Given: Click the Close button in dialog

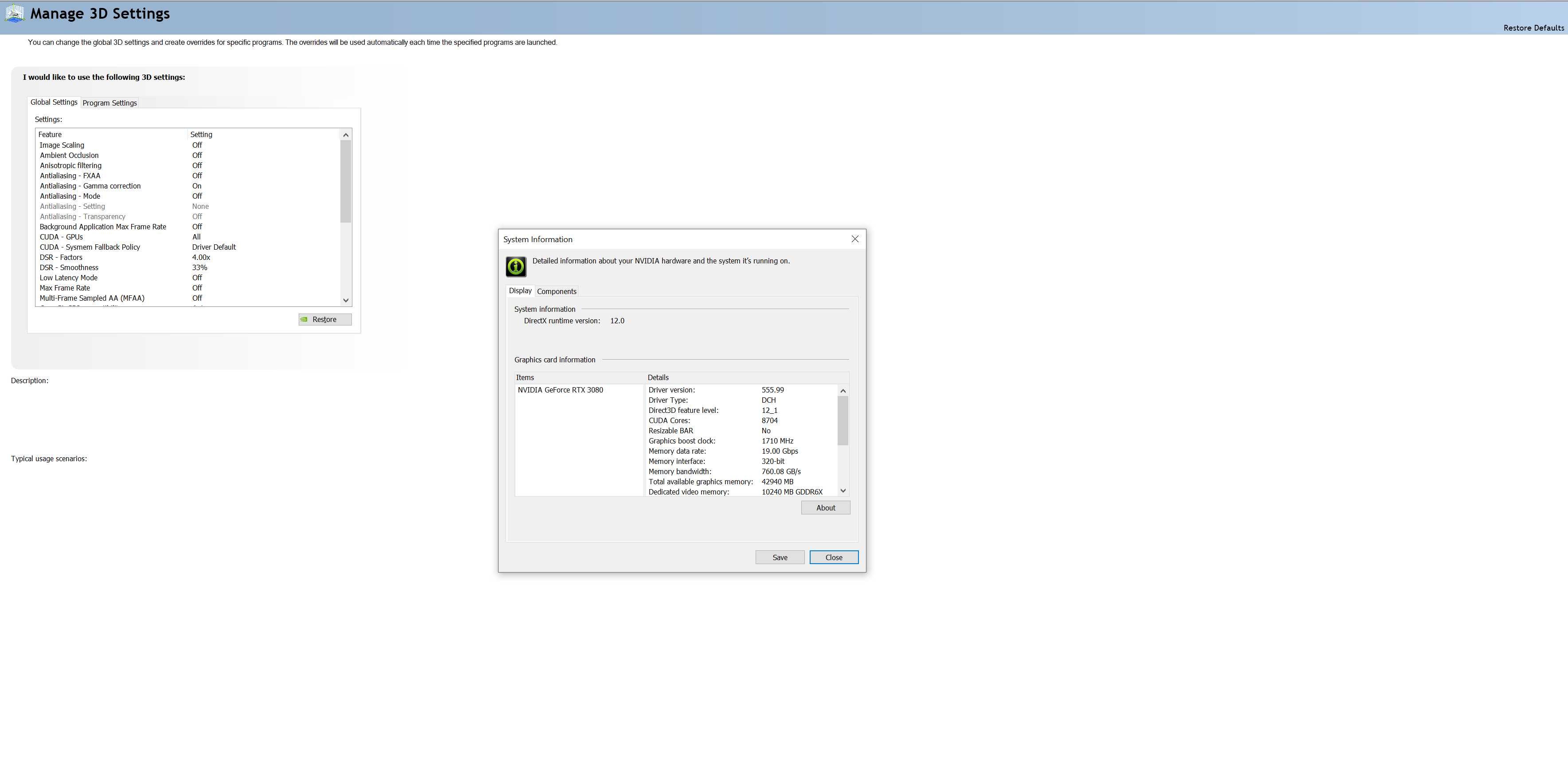Looking at the screenshot, I should pos(834,557).
